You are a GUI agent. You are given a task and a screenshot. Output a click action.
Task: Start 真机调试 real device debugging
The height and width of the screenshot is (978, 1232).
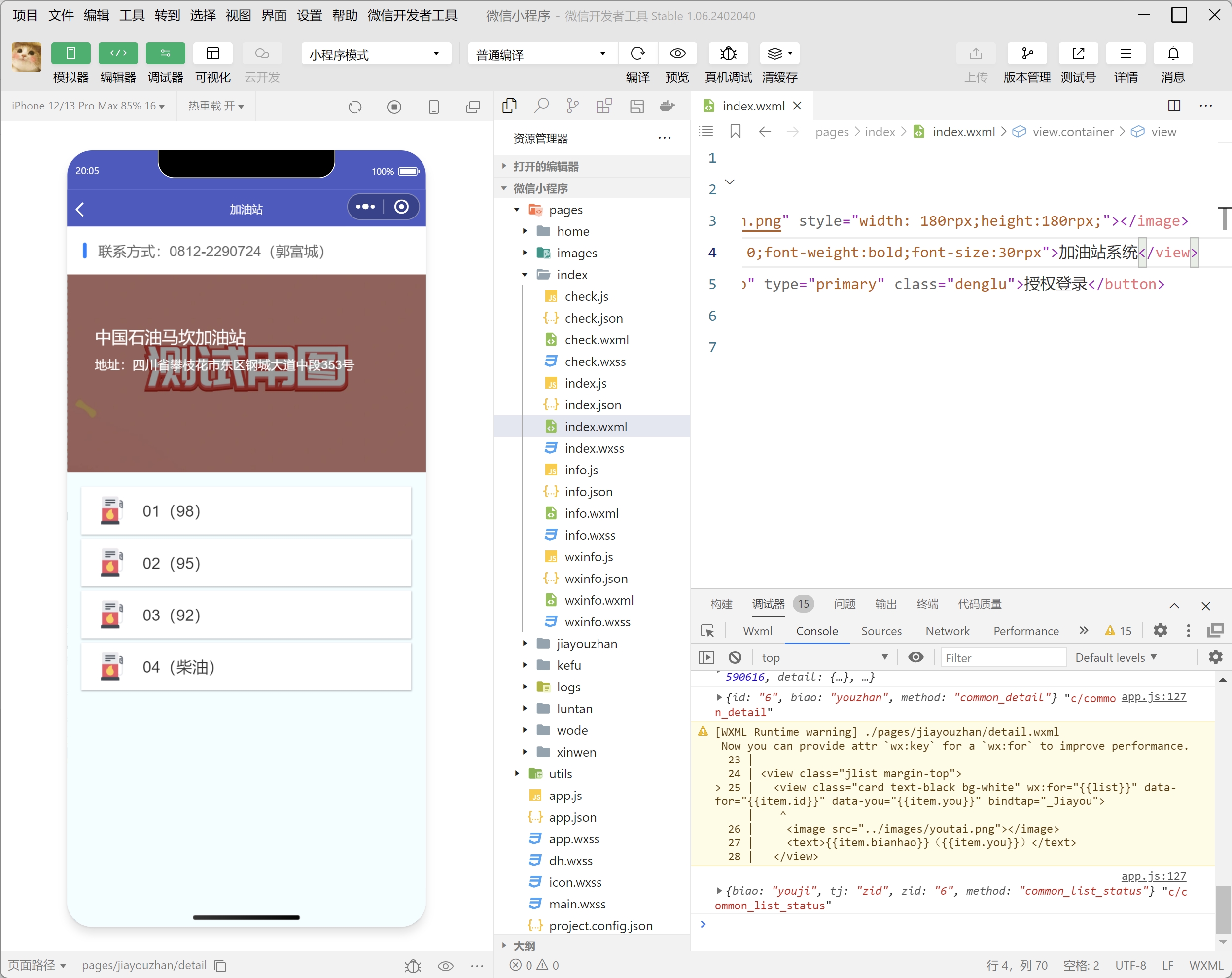(728, 54)
